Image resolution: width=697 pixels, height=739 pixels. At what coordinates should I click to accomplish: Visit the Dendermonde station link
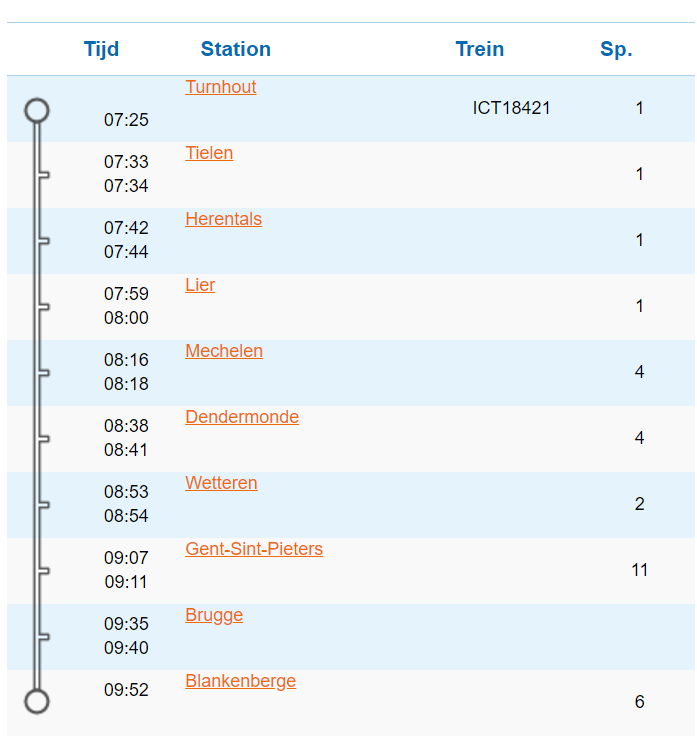click(242, 417)
